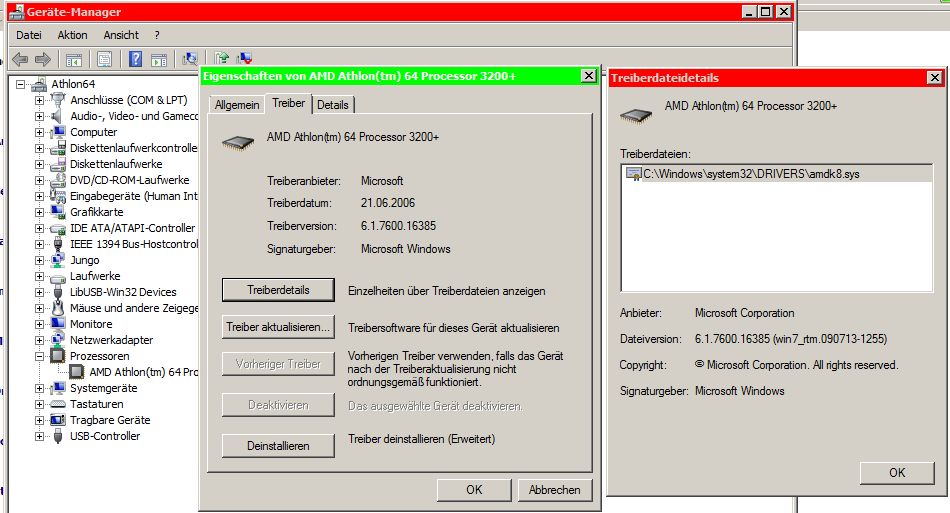Click the Tastaturen keyboard icon
This screenshot has height=513, width=950.
[58, 404]
